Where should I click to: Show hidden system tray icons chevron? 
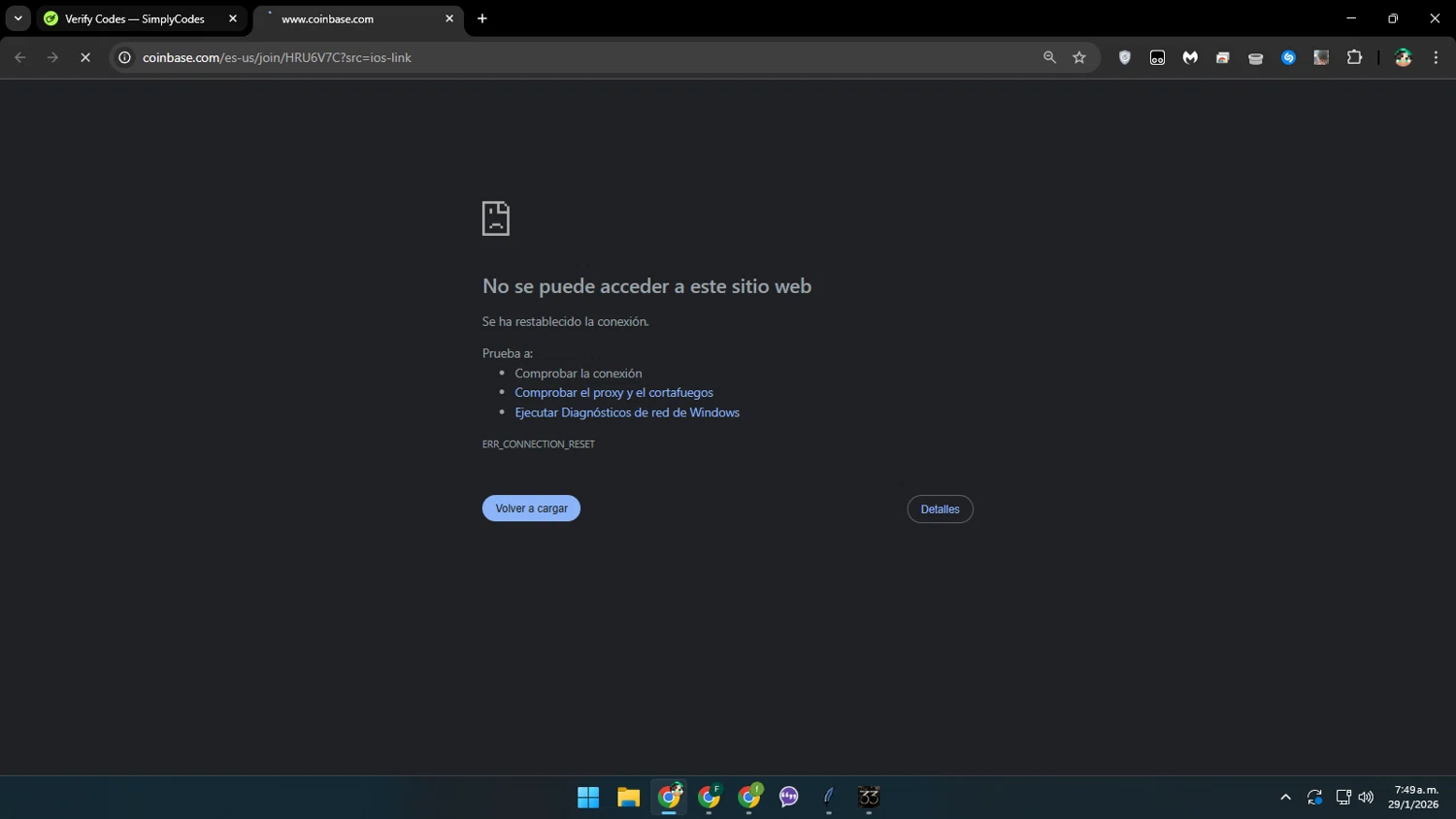point(1285,798)
